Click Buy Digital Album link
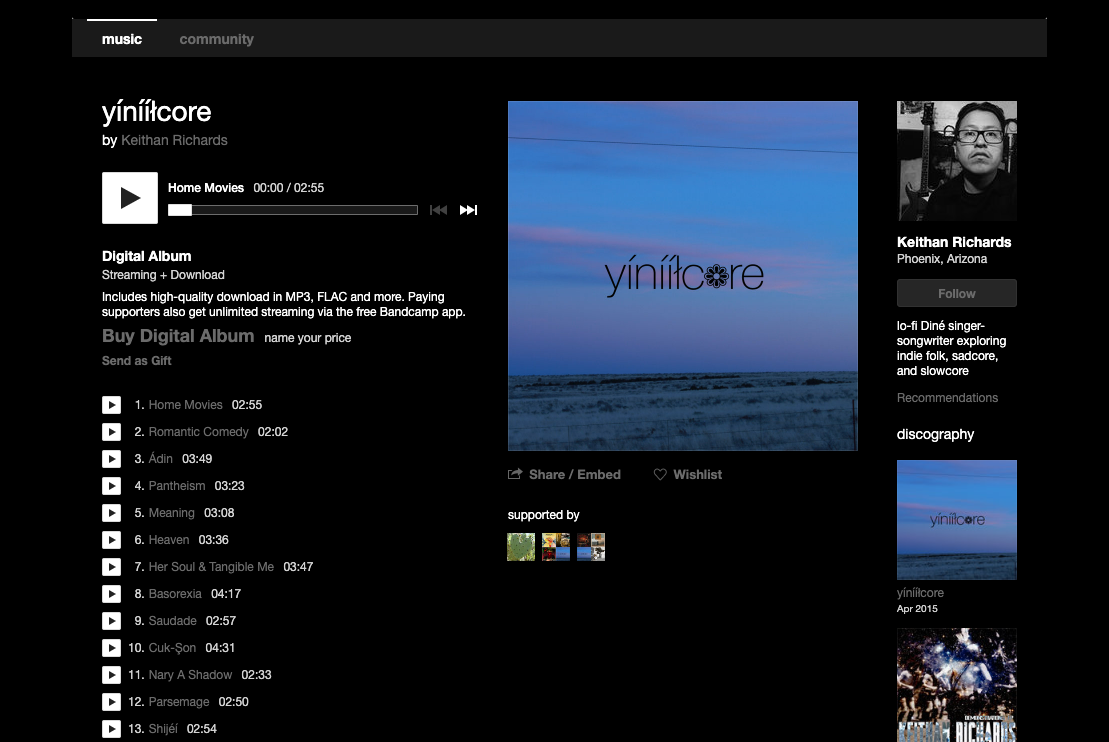 (178, 336)
